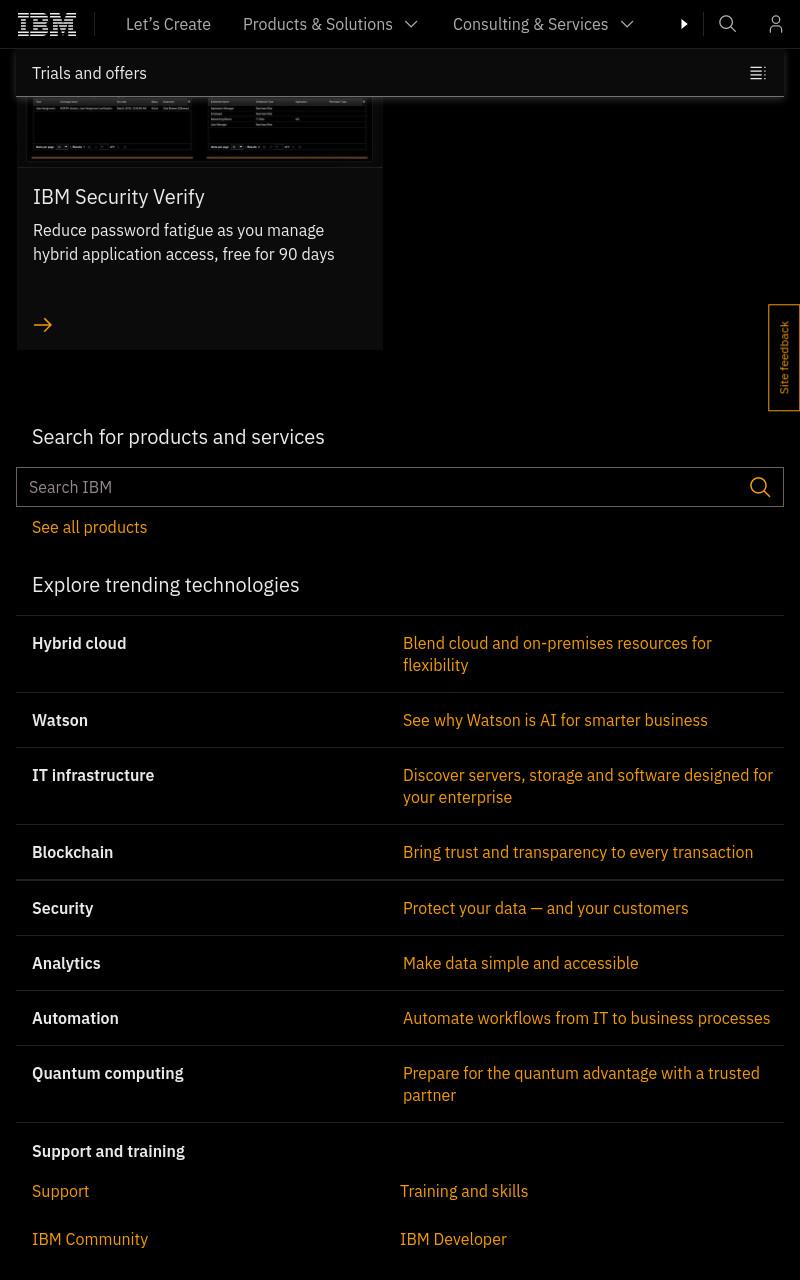Open IBM Community link
Image resolution: width=800 pixels, height=1280 pixels.
90,1239
